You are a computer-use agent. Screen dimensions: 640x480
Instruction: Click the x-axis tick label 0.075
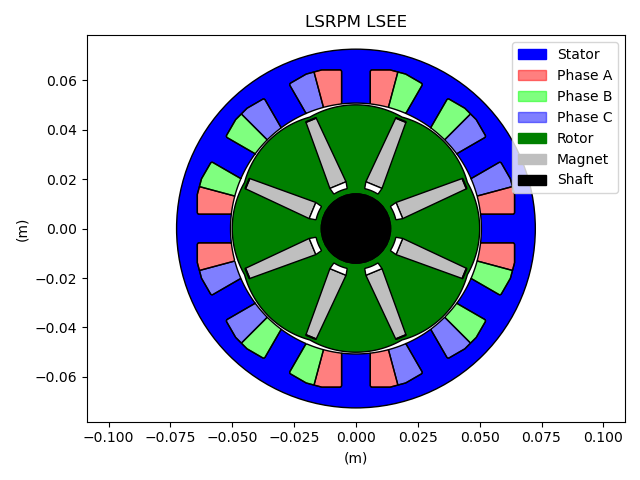(542, 437)
